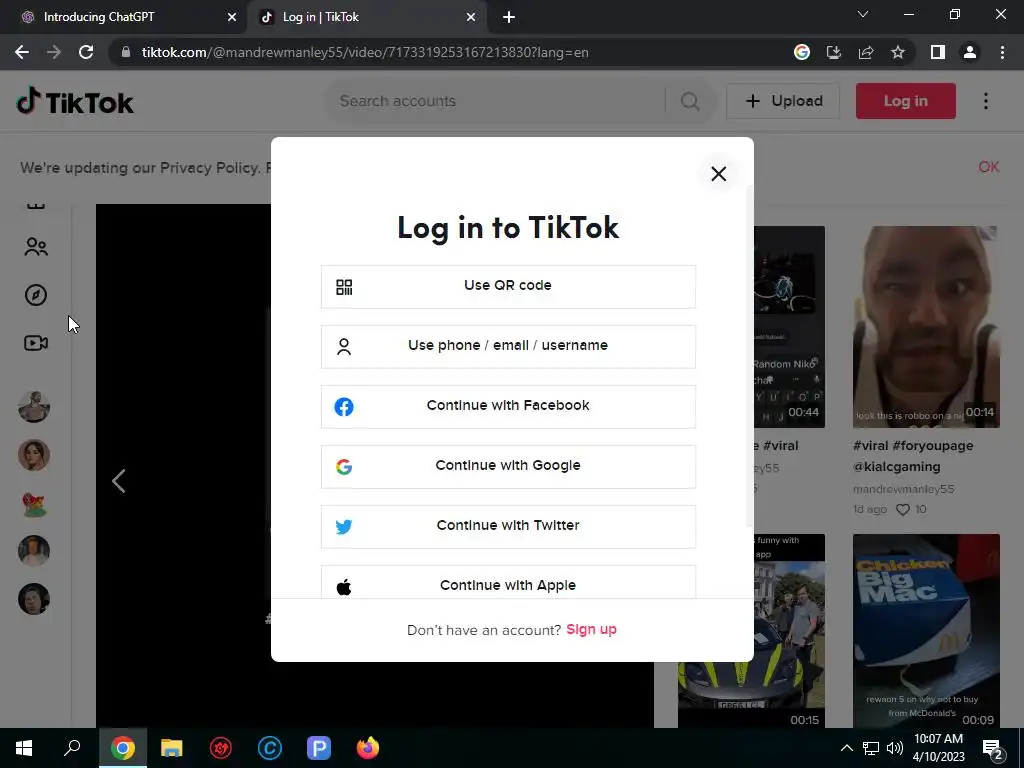Click the Sign up link
Screen dimensions: 1024x768
point(591,630)
